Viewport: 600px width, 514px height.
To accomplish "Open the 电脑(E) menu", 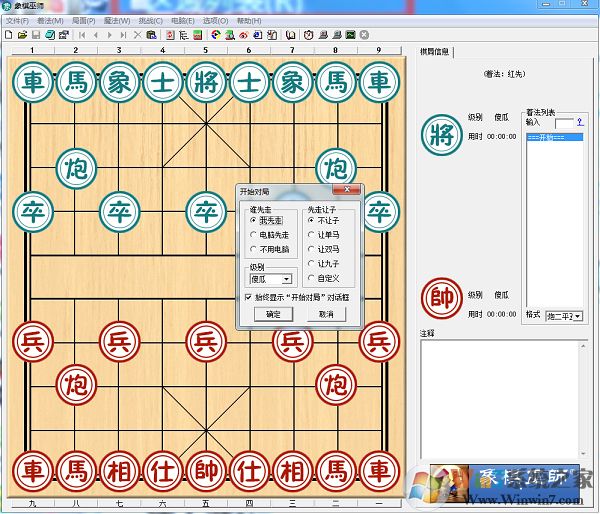I will [x=183, y=21].
